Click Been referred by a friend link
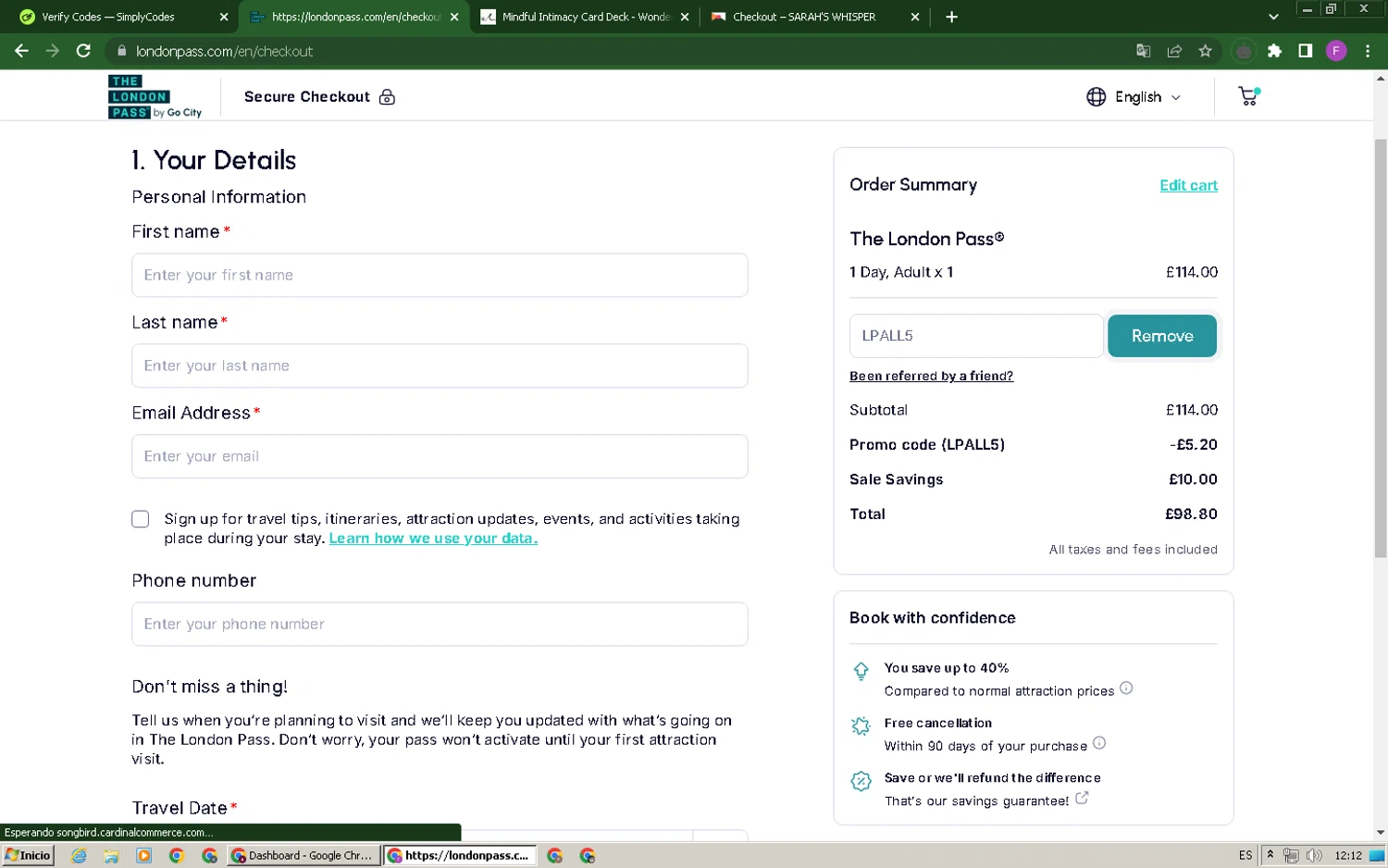 [x=931, y=376]
